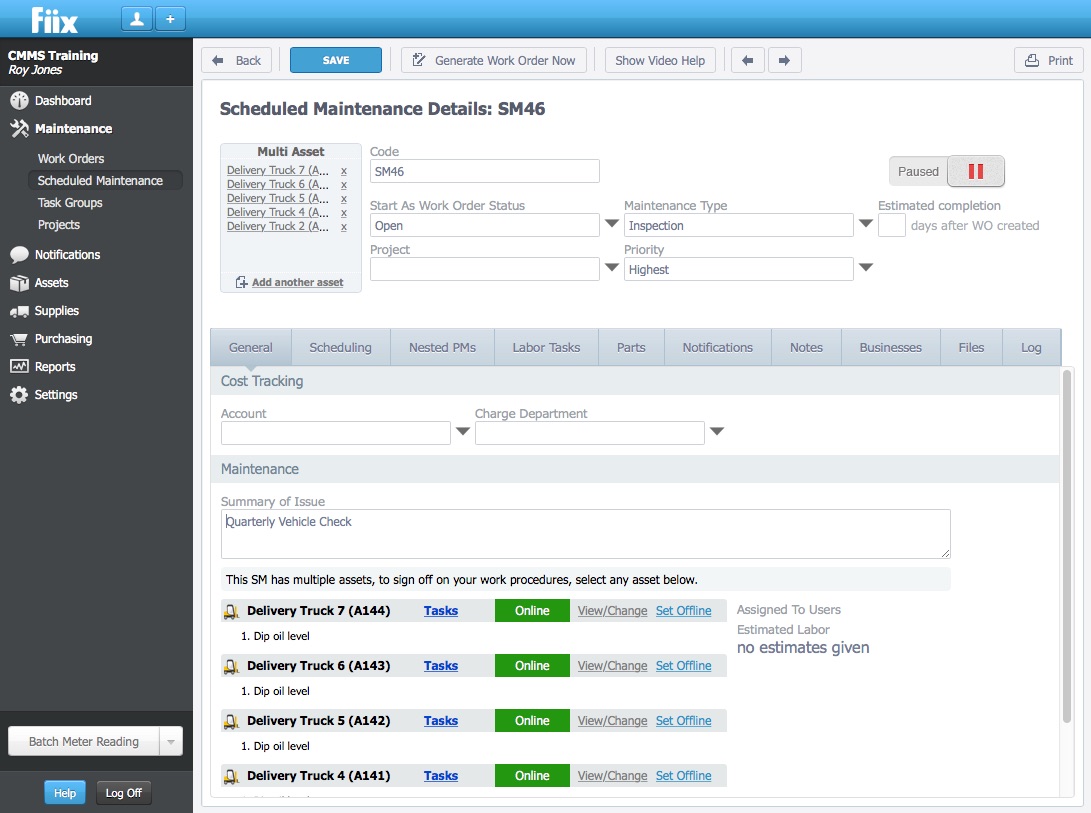This screenshot has width=1091, height=813.
Task: Click the Back button
Action: click(236, 61)
